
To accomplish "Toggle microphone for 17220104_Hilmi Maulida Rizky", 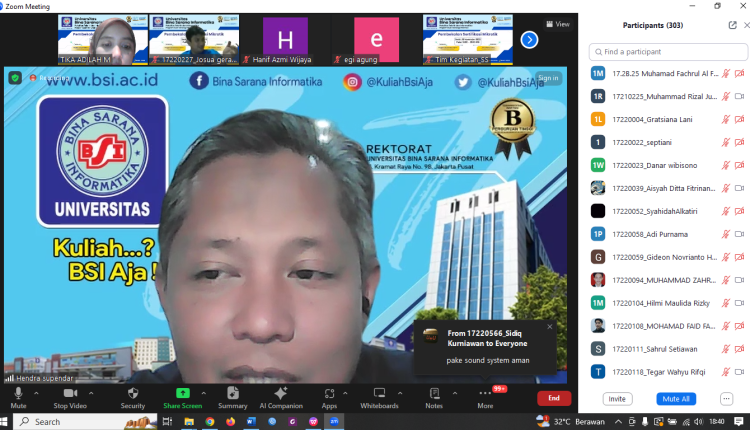I will [x=726, y=303].
